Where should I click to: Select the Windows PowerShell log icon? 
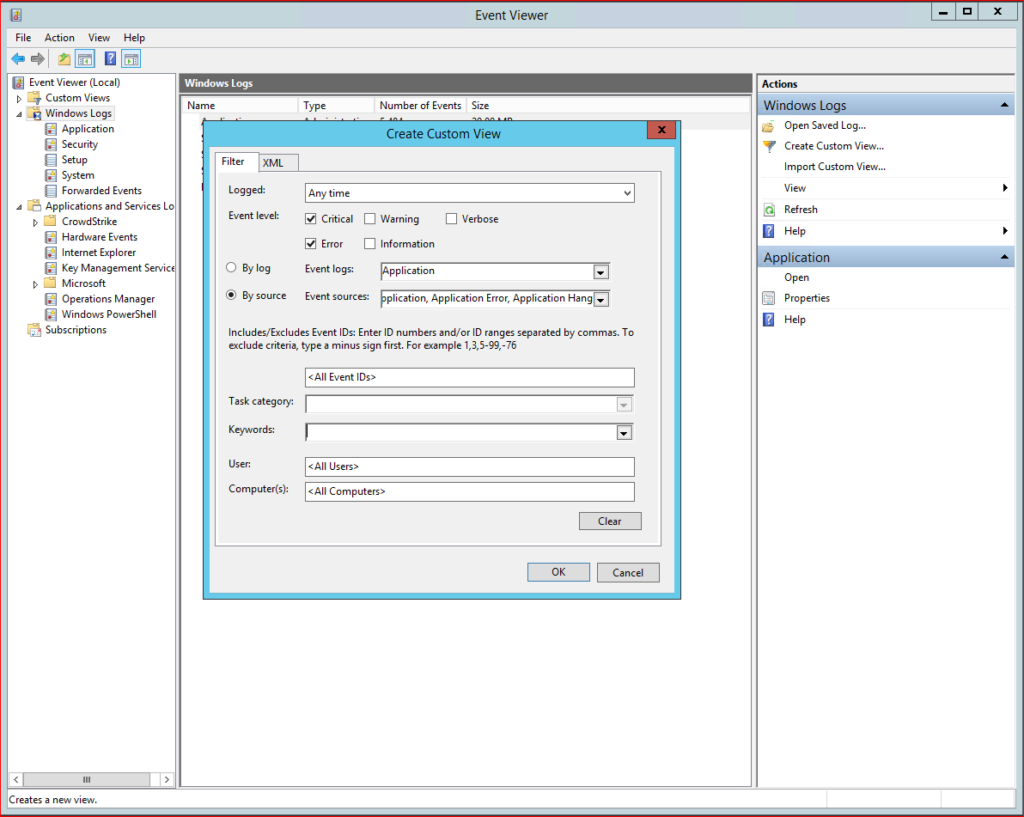[x=51, y=314]
